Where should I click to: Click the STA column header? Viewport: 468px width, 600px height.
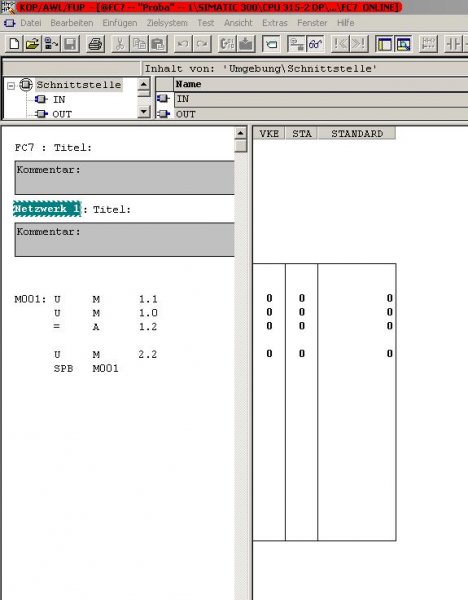tap(302, 134)
